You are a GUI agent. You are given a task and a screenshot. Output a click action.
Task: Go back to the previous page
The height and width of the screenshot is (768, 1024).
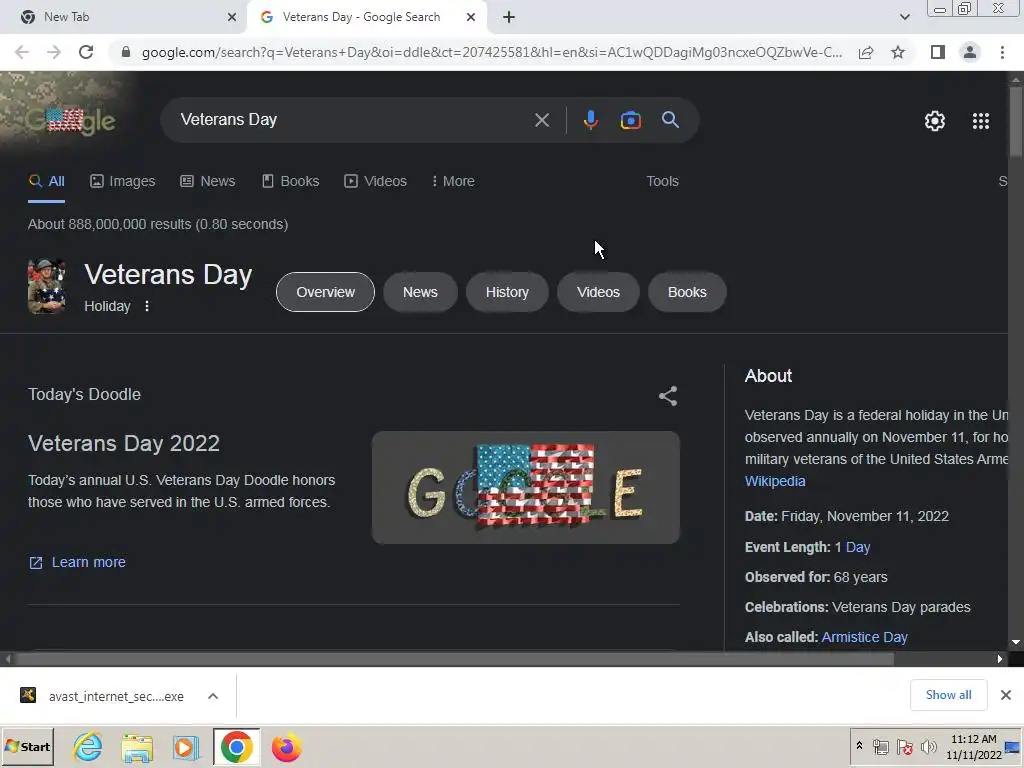point(22,52)
